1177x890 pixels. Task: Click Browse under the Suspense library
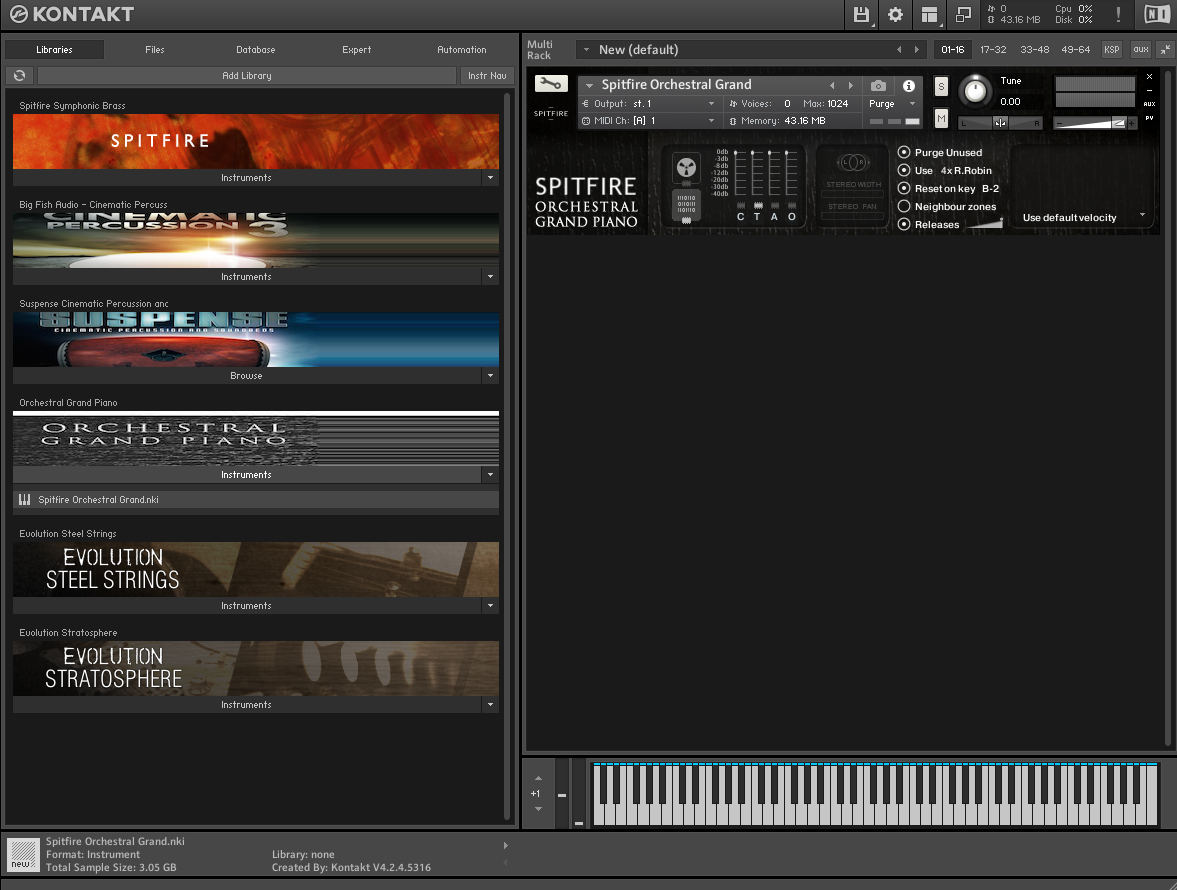[246, 376]
